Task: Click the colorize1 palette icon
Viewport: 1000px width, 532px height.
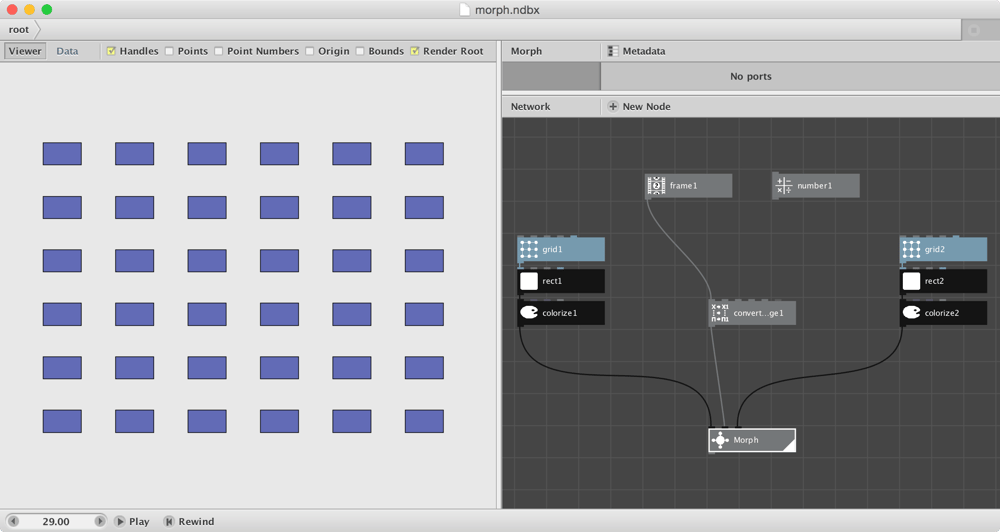Action: click(529, 313)
